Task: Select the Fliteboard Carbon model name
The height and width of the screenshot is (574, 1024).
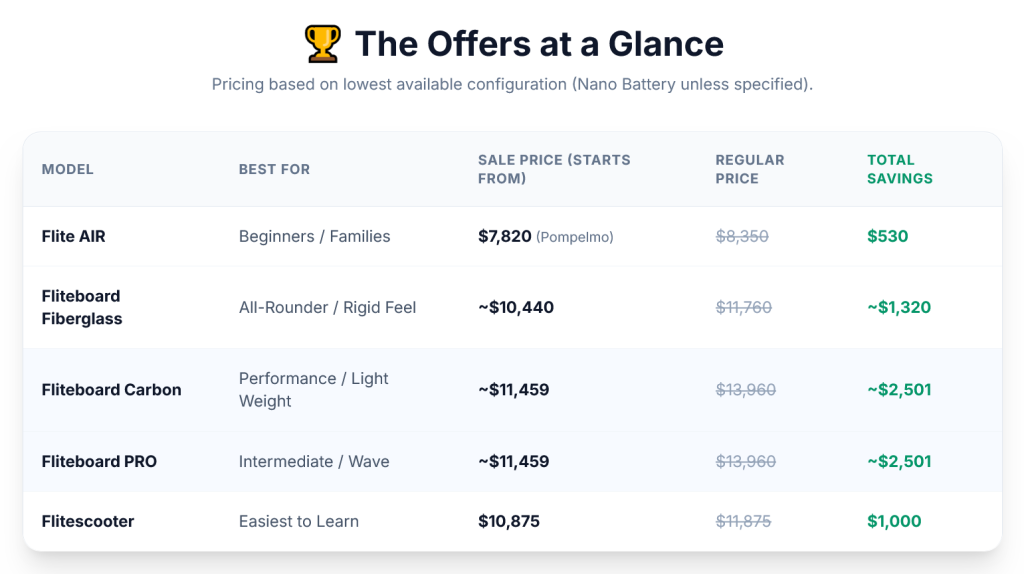Action: coord(111,390)
